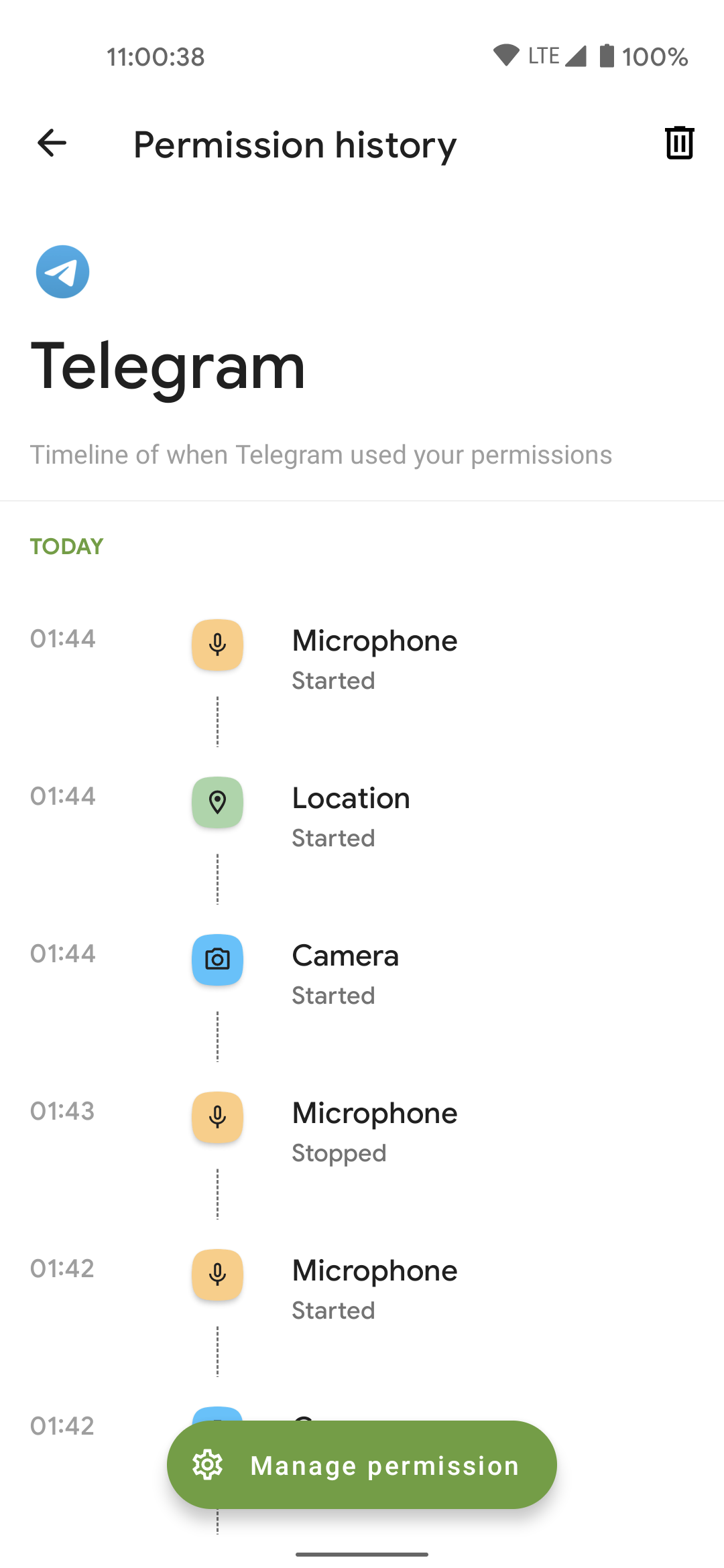Image resolution: width=724 pixels, height=1568 pixels.
Task: Tap the gear icon in Manage permission
Action: pos(208,1465)
